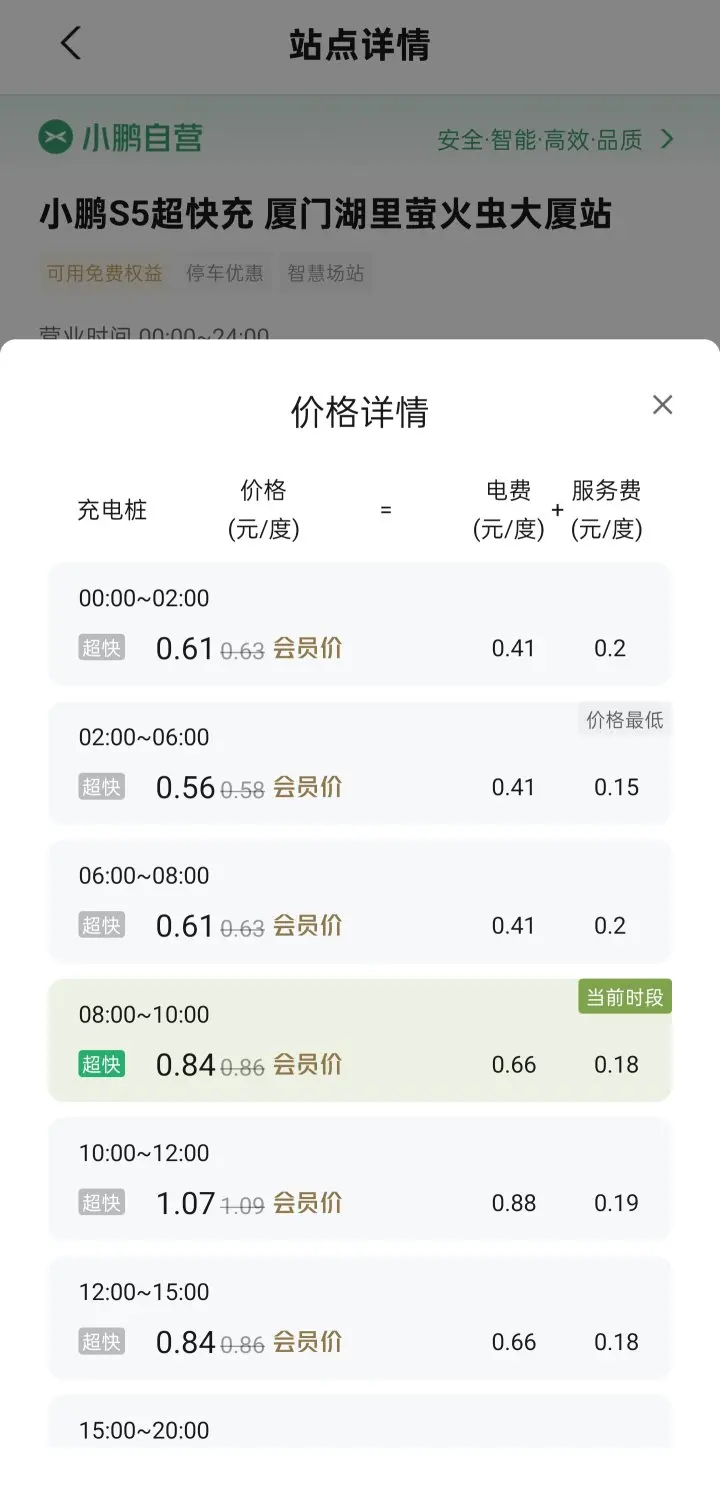
Task: Tap the 停车优惠 tag
Action: 225,273
